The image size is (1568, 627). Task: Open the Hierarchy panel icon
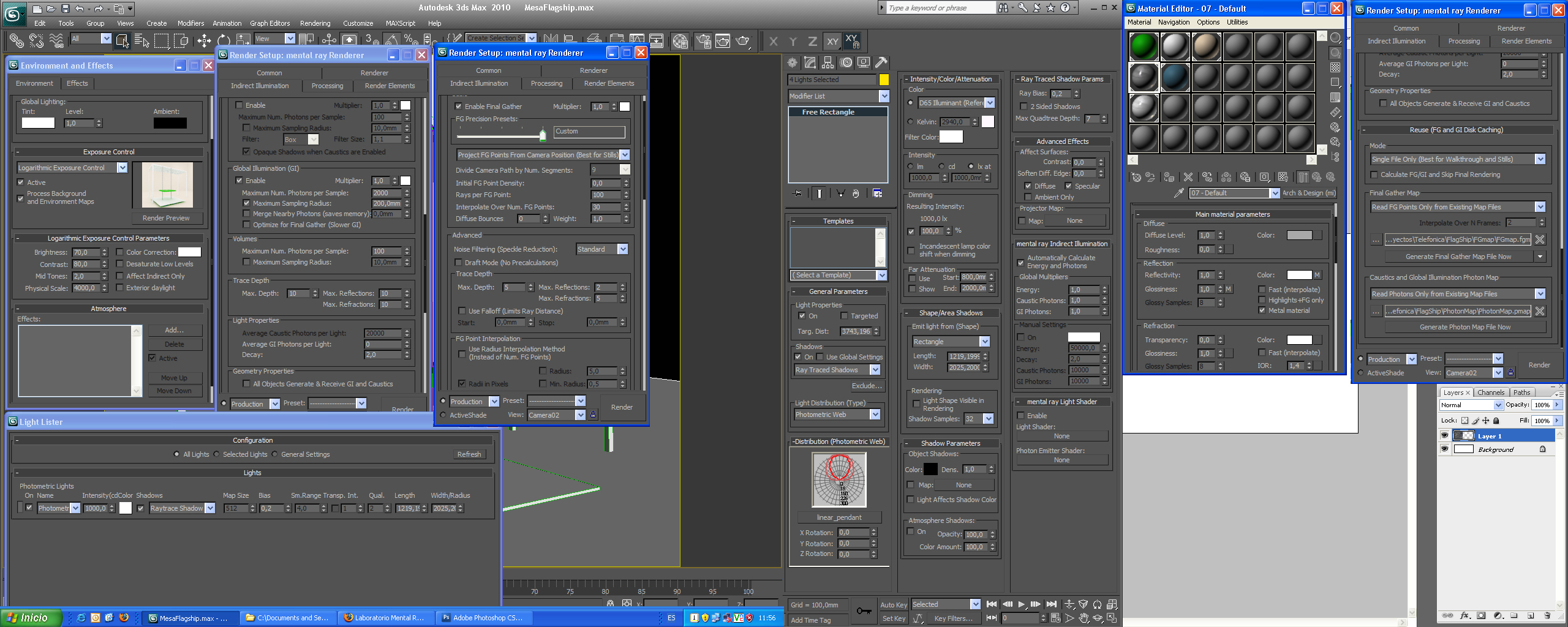828,62
